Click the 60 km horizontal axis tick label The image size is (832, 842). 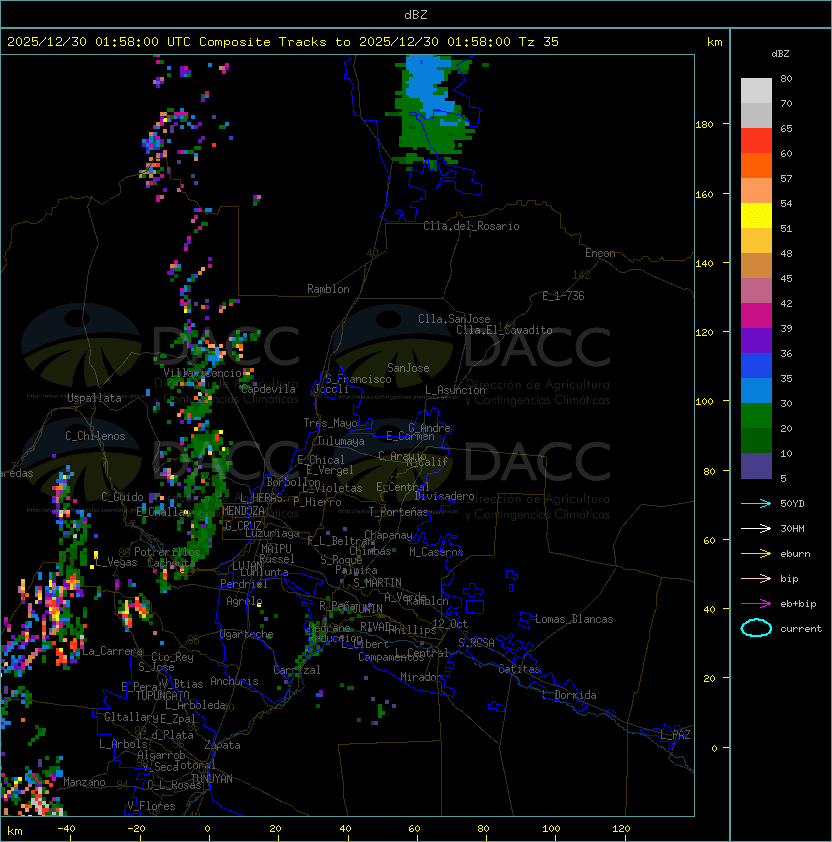(x=414, y=829)
